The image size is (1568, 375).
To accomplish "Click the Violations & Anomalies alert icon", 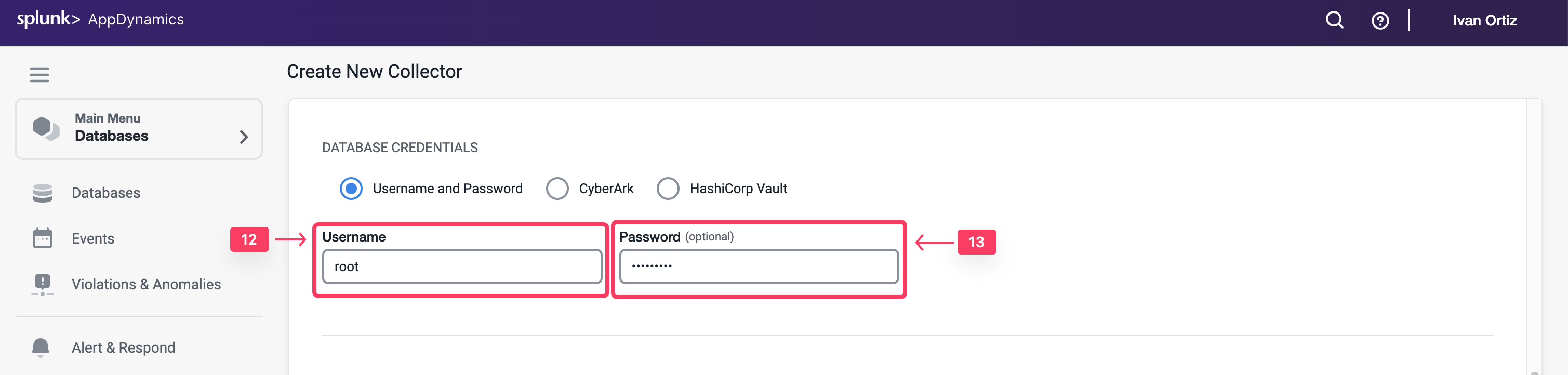I will [43, 284].
